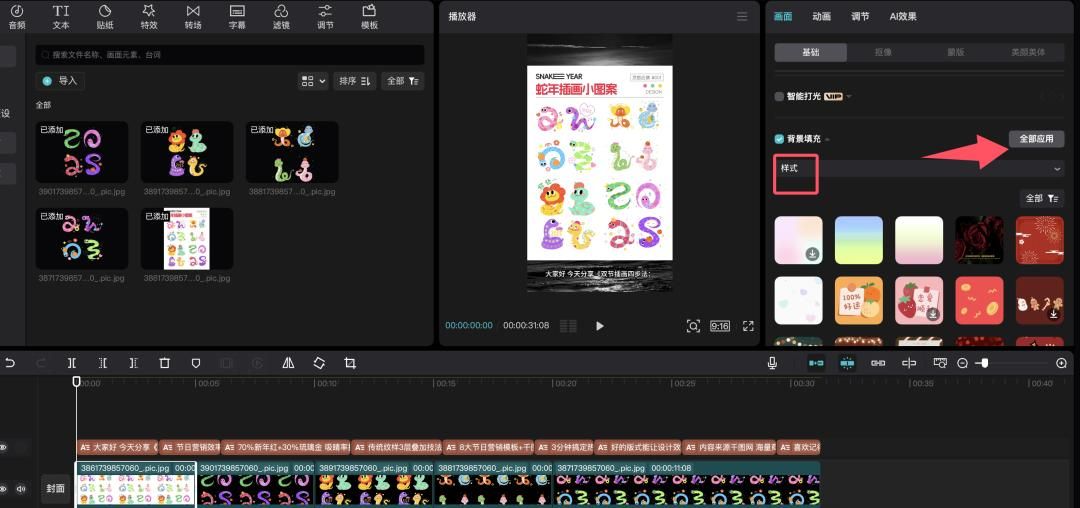Open the 滤镜 filters panel
This screenshot has height=508, width=1080.
tap(281, 17)
